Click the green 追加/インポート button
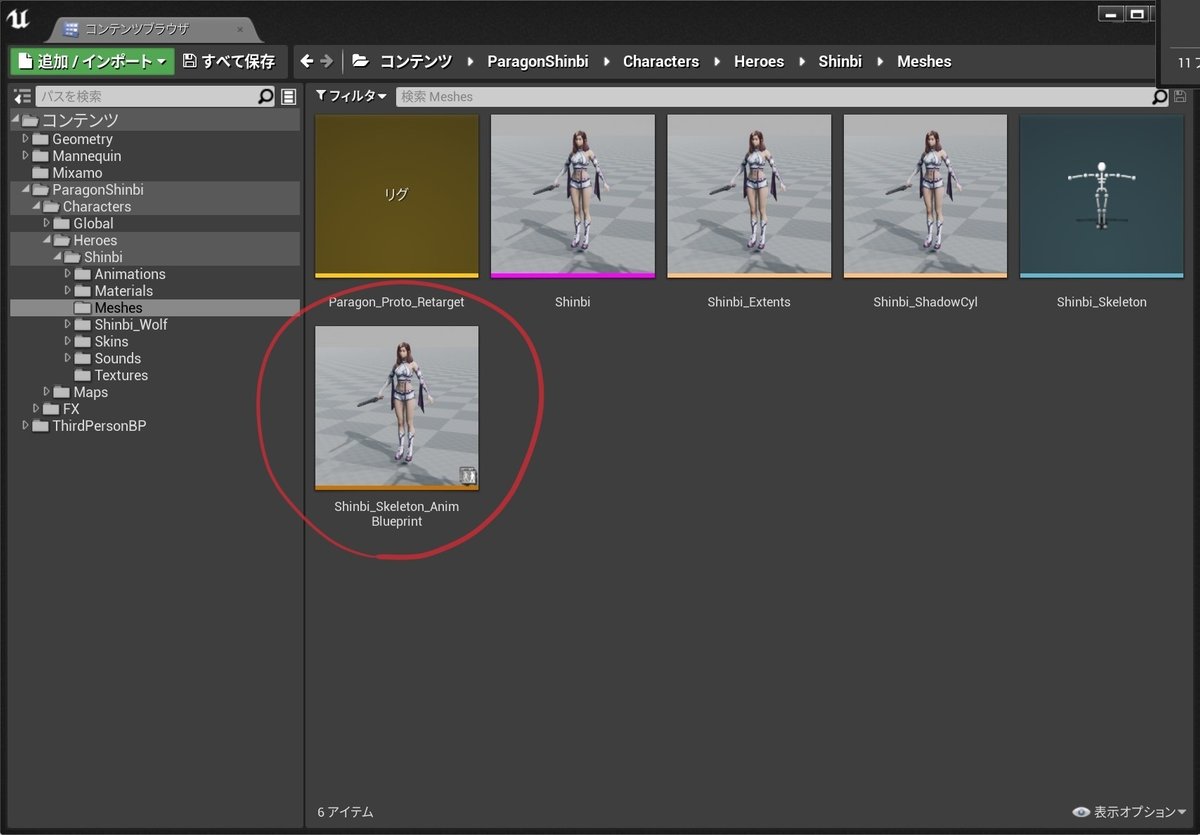 click(x=90, y=61)
